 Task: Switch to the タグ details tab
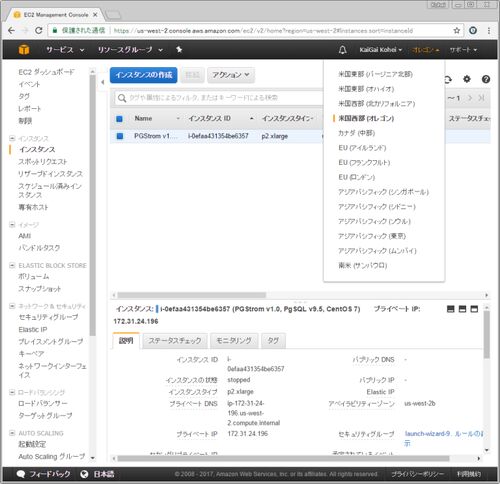pyautogui.click(x=273, y=341)
